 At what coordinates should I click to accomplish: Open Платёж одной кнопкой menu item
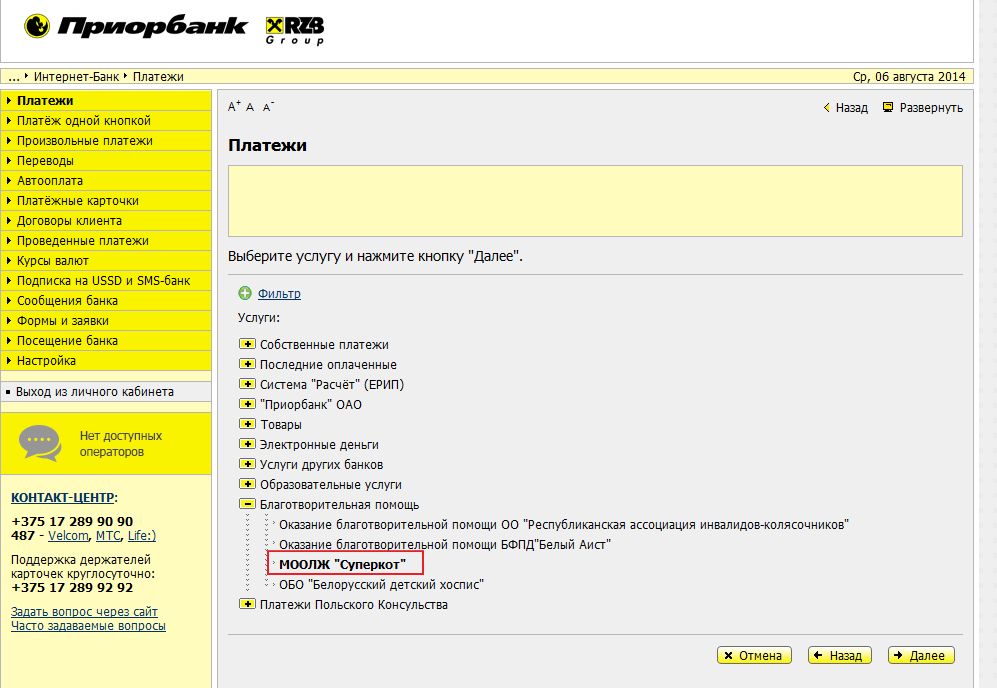pyautogui.click(x=106, y=121)
